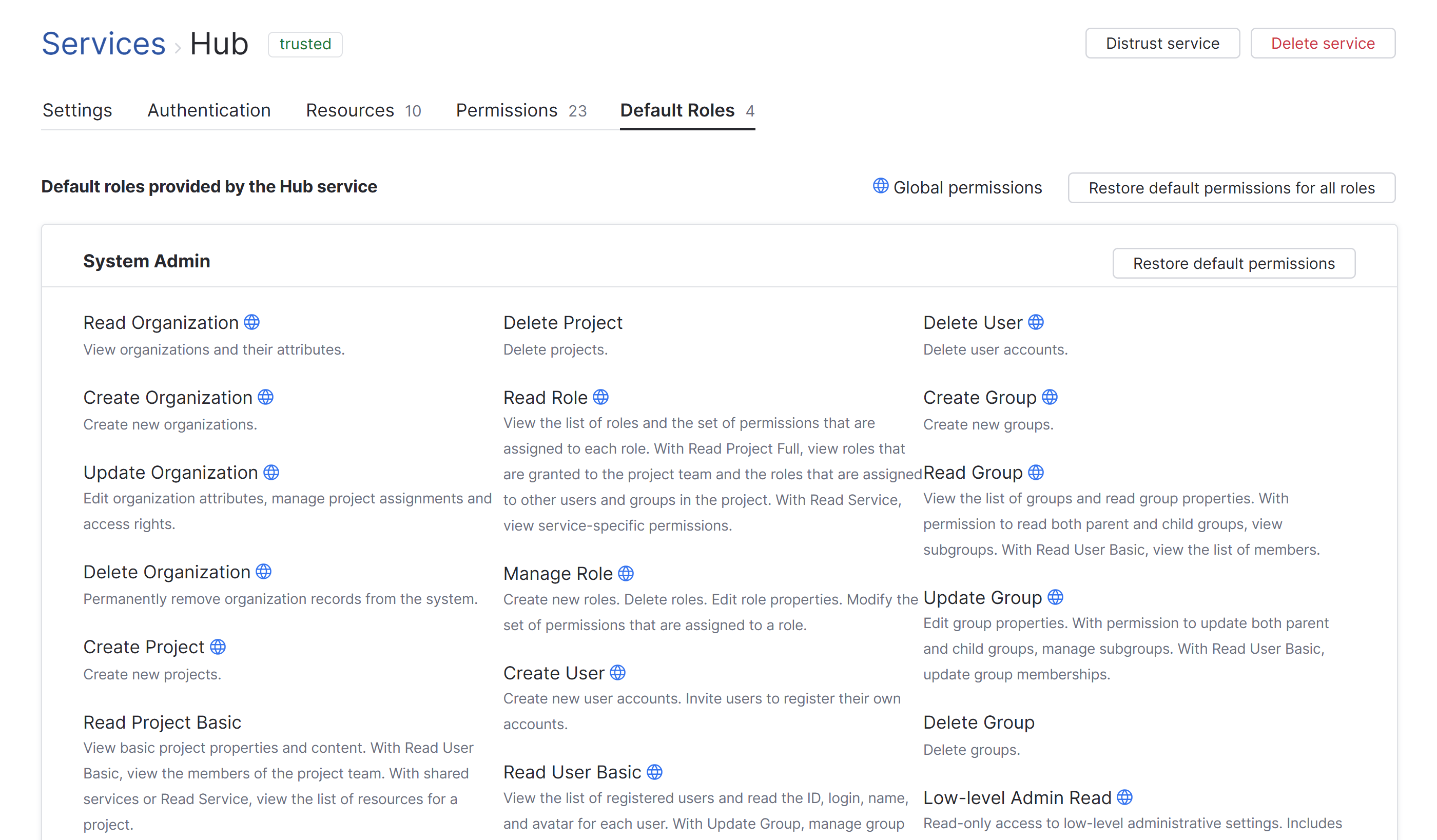Click globe icon beside Create Organization
The width and height of the screenshot is (1437, 840).
[x=266, y=397]
